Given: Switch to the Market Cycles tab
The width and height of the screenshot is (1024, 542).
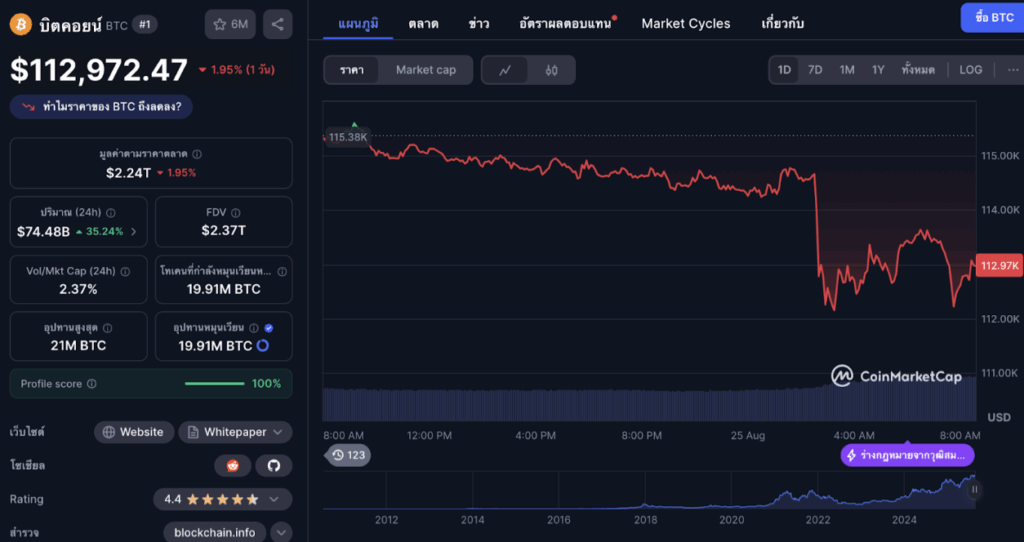Looking at the screenshot, I should [685, 23].
